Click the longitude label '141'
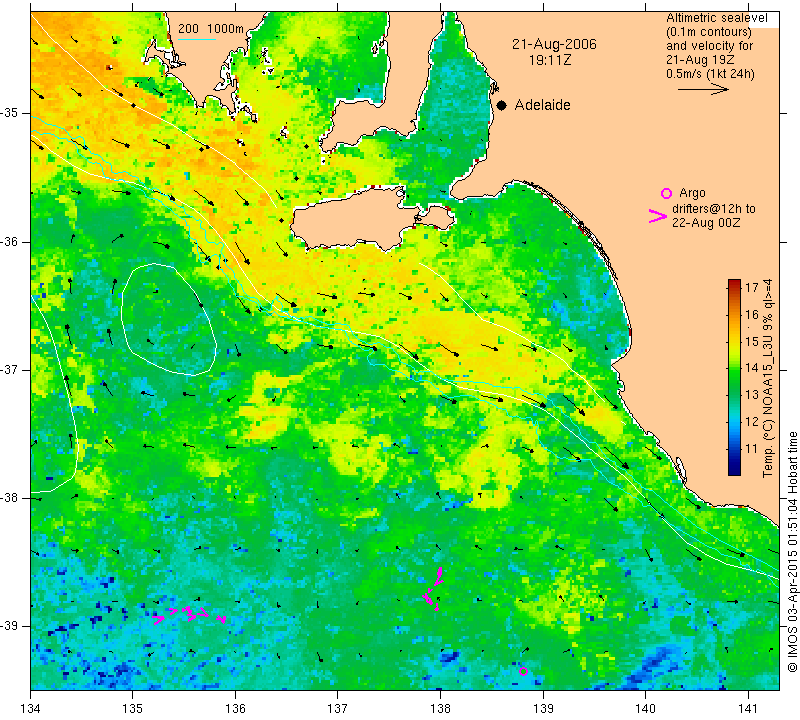Image resolution: width=800 pixels, height=720 pixels. coord(748,709)
